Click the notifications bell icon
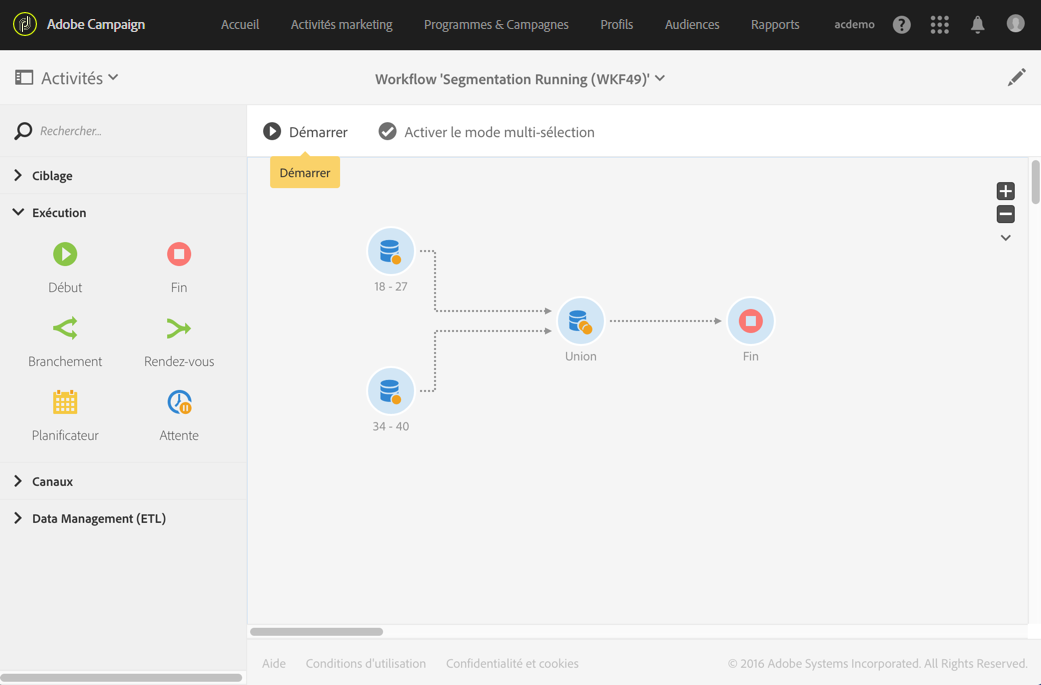 coord(977,25)
